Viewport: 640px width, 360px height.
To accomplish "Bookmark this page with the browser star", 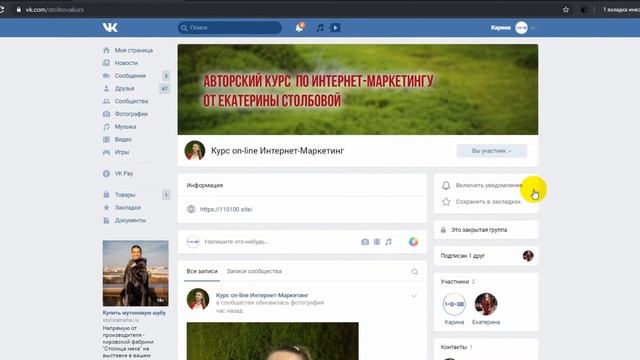I will pos(566,9).
